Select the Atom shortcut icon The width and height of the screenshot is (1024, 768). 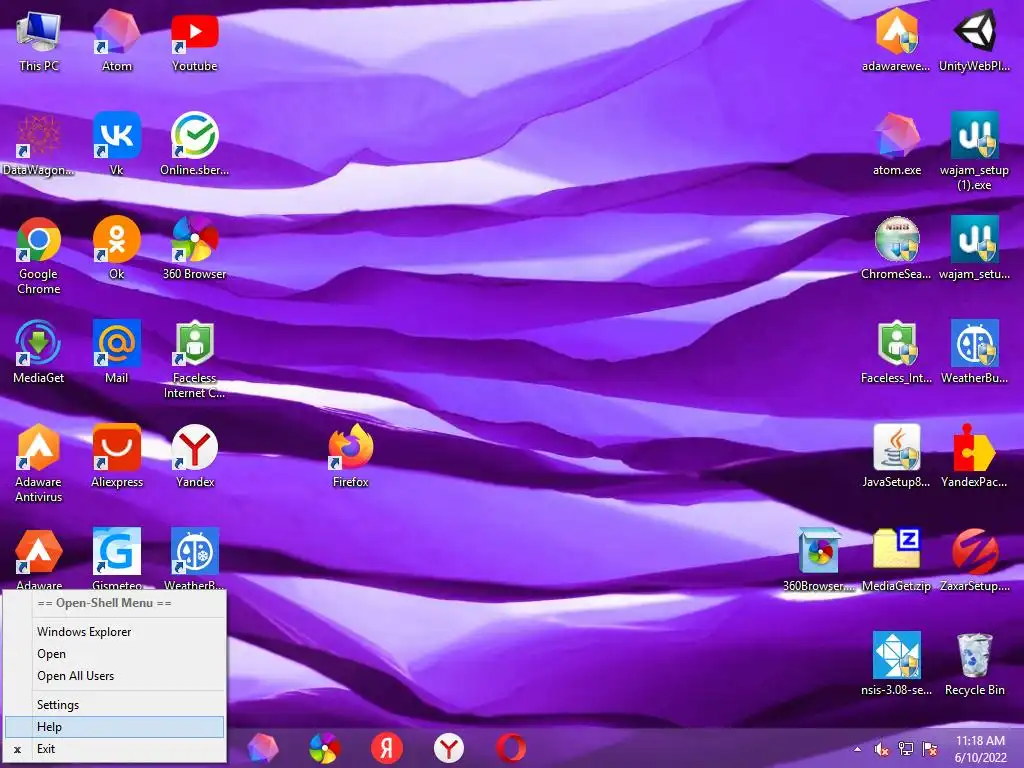click(x=116, y=40)
